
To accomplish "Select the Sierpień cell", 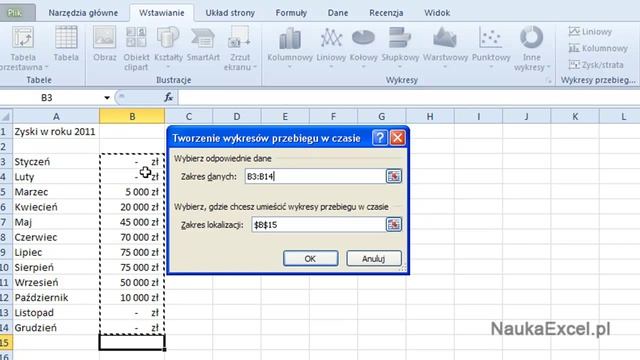I will (56, 267).
